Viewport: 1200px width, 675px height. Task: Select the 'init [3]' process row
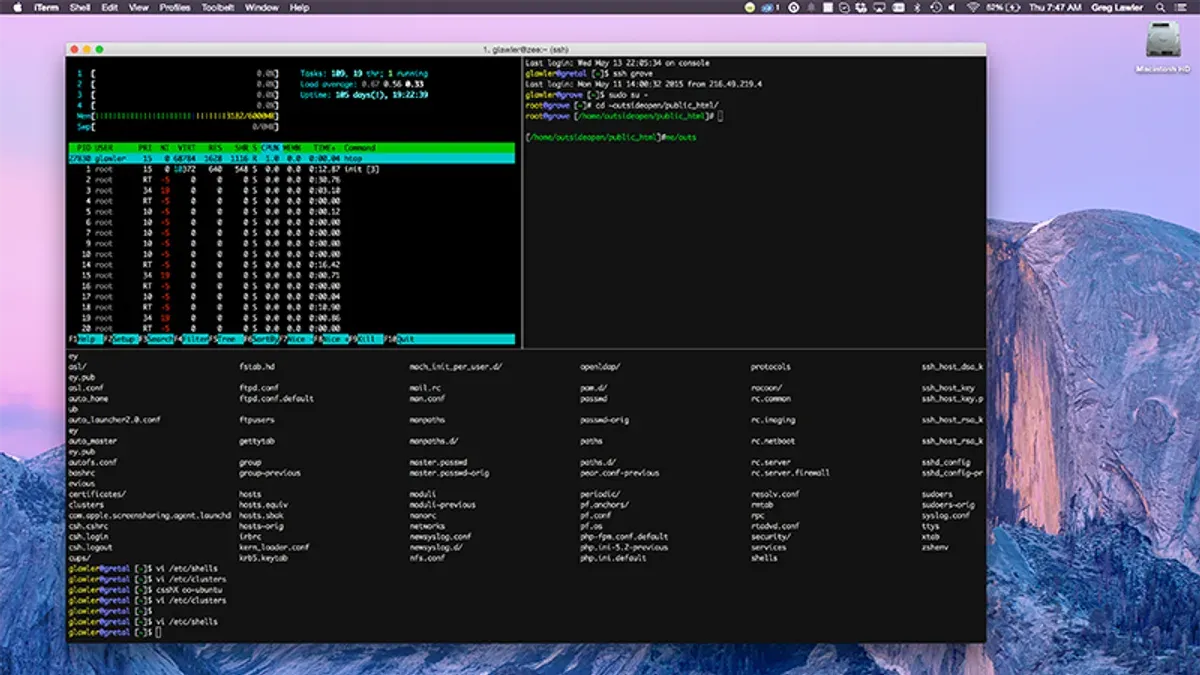(291, 169)
